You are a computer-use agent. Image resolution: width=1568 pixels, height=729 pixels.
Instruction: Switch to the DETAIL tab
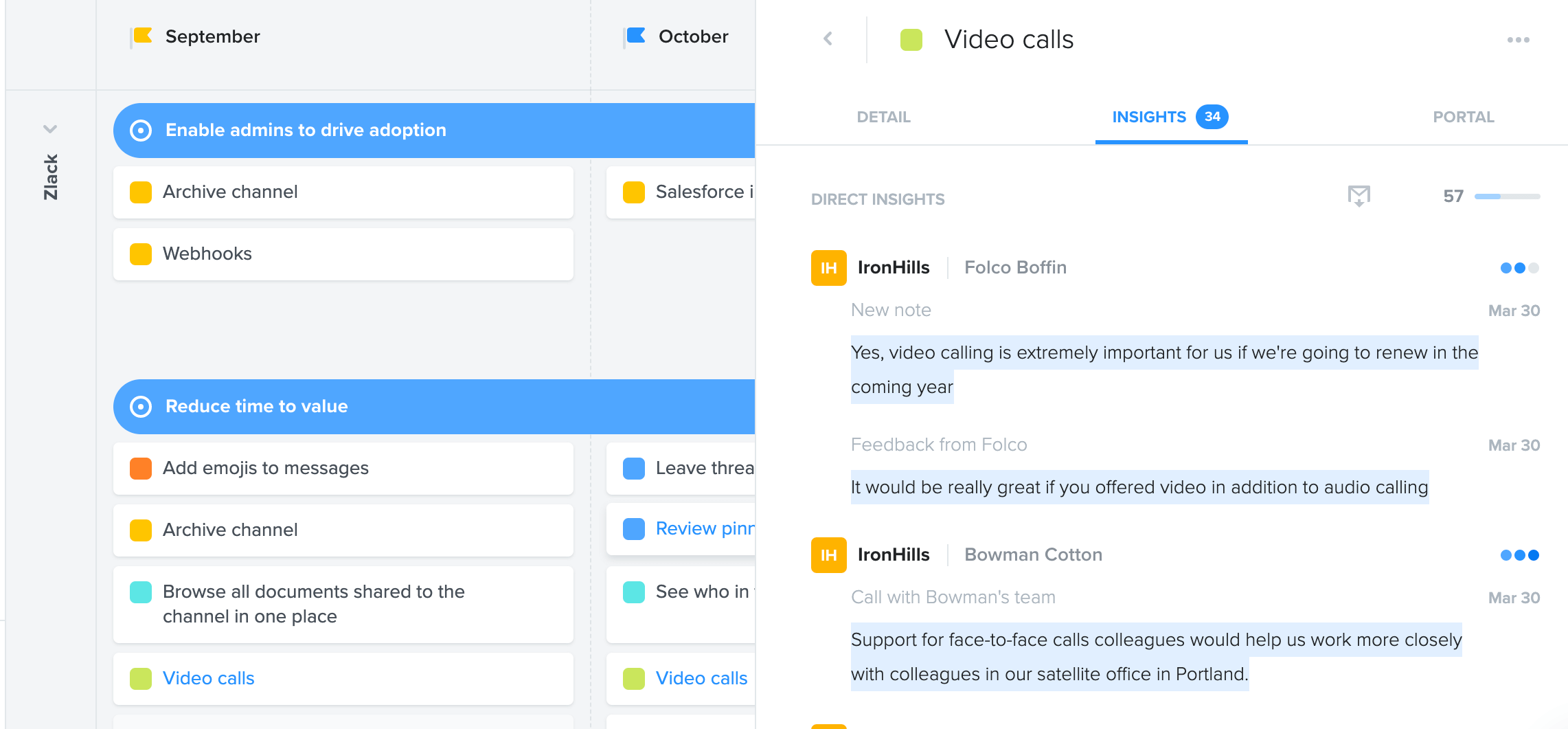coord(883,117)
